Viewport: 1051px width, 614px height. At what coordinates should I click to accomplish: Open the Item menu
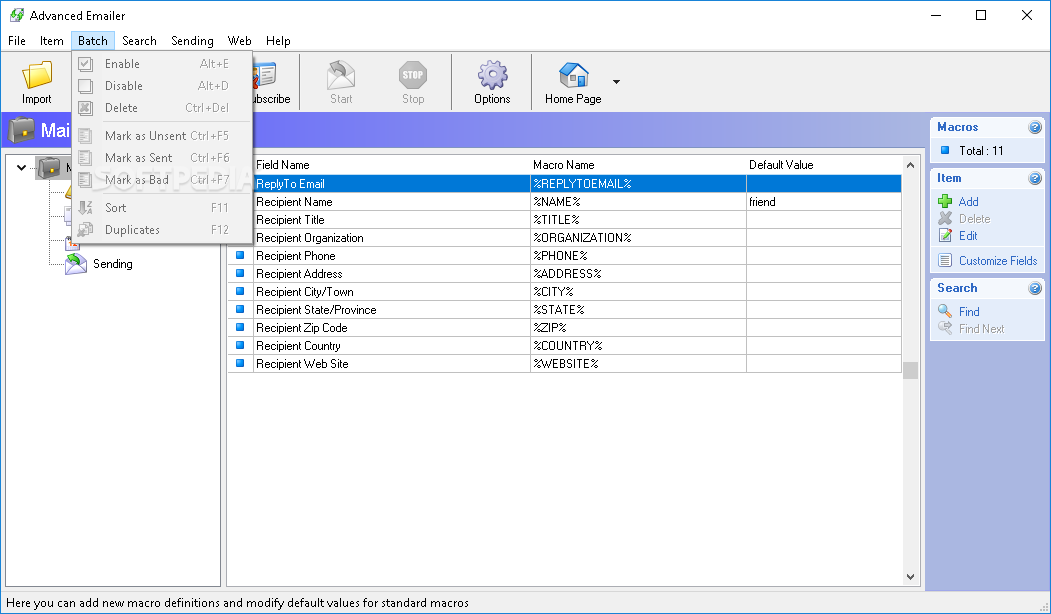[x=52, y=41]
